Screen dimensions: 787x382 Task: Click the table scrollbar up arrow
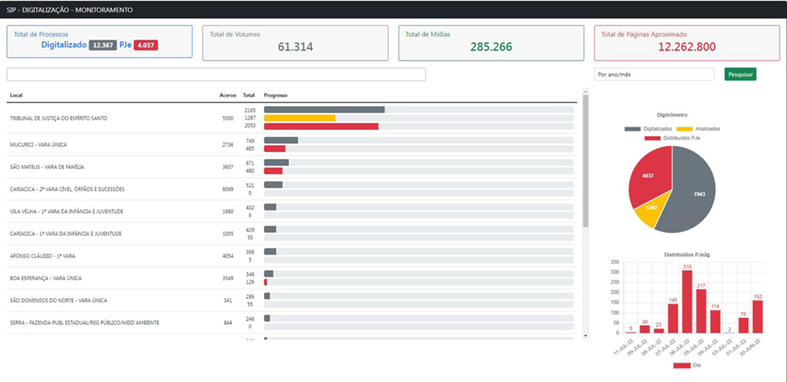pyautogui.click(x=585, y=91)
